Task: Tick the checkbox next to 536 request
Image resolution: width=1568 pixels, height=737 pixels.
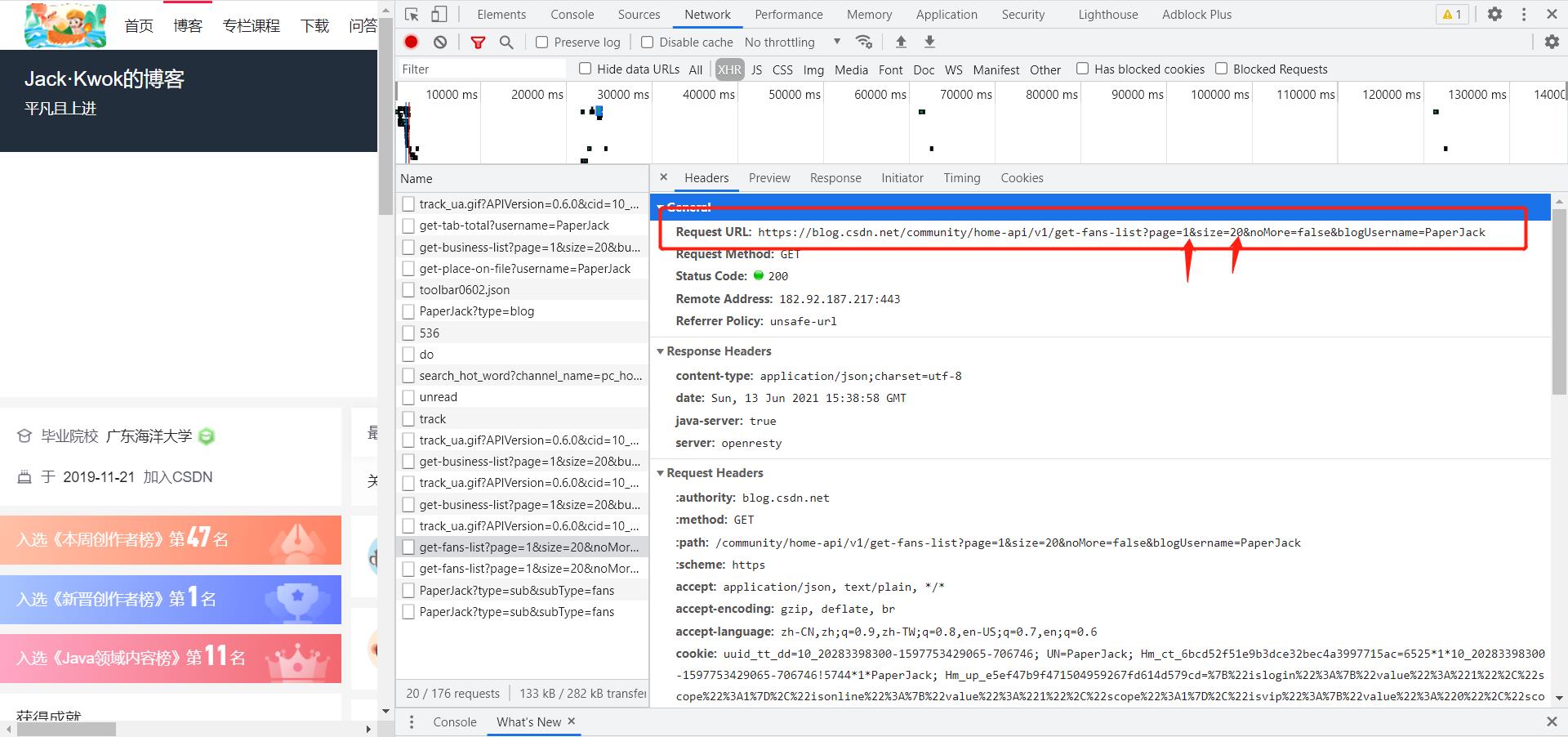Action: pos(408,333)
